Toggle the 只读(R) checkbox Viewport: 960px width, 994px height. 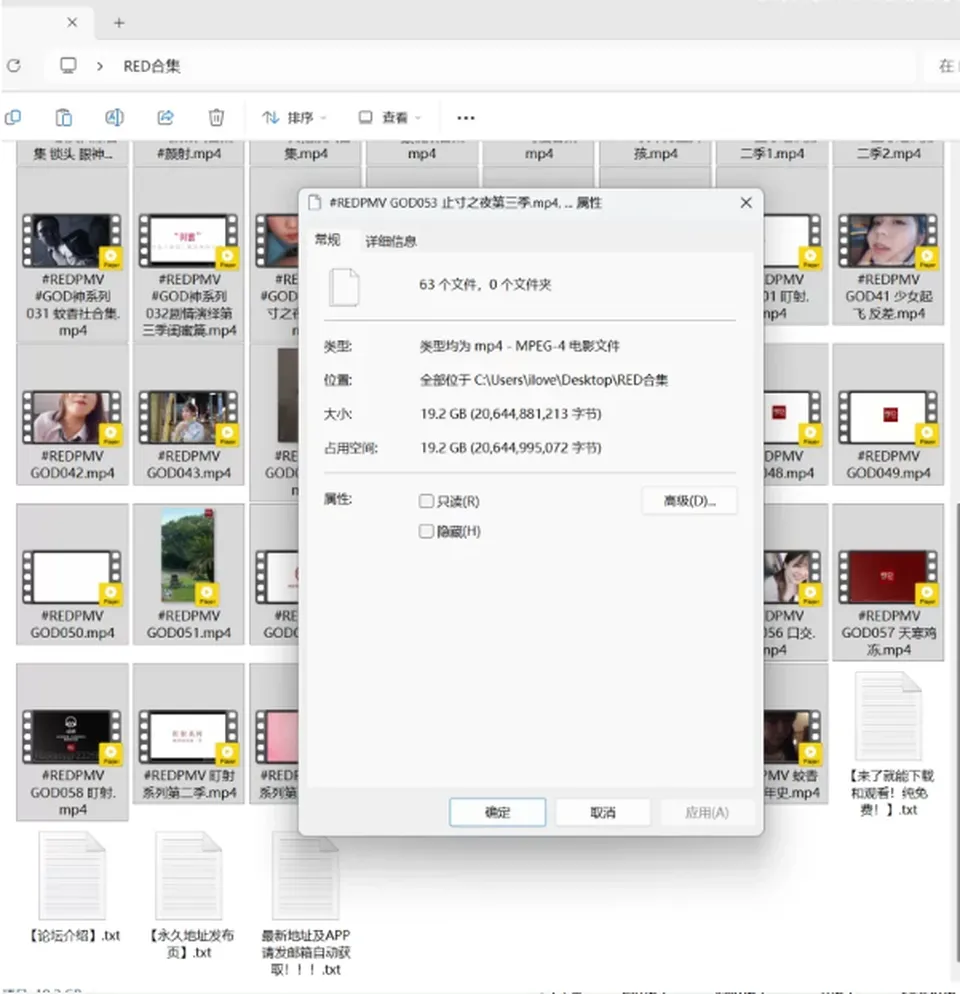[426, 501]
